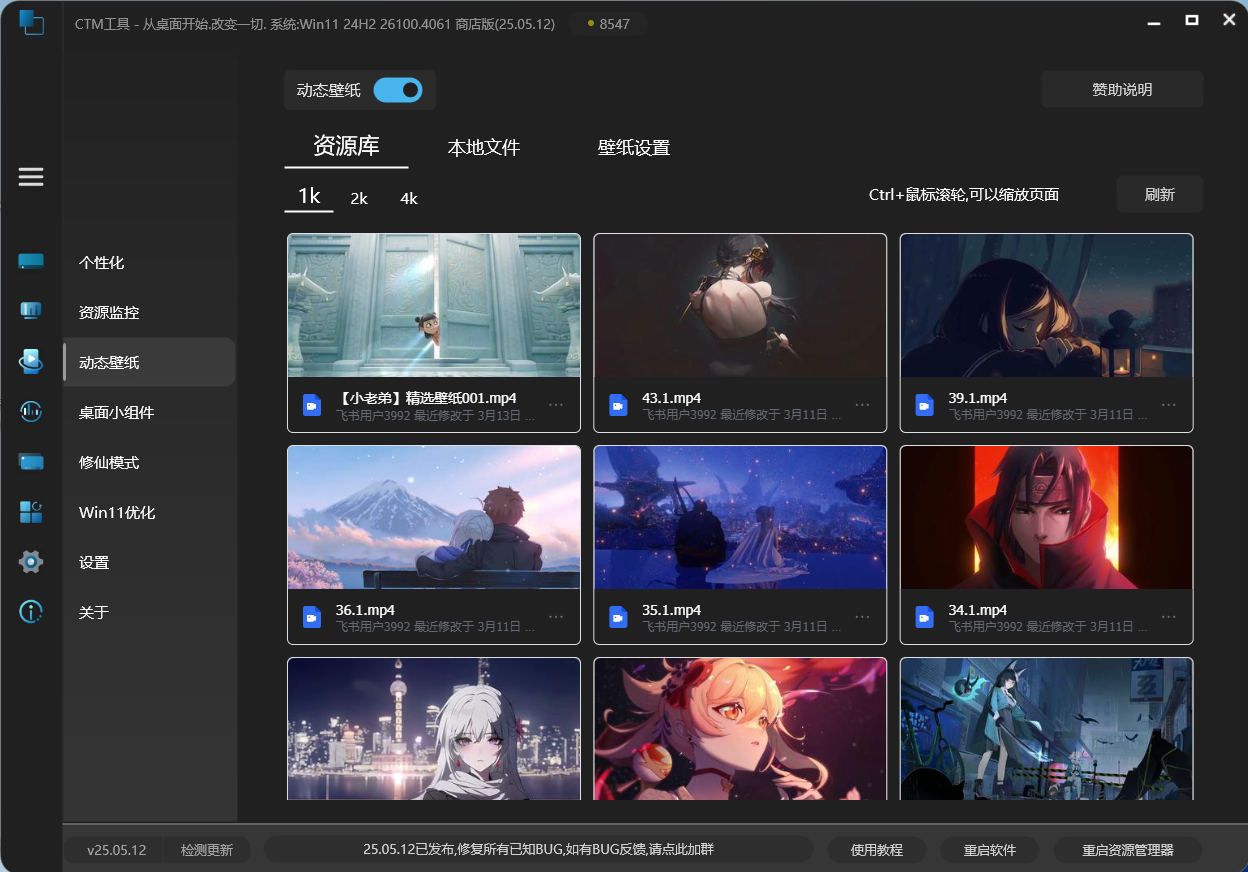This screenshot has width=1248, height=872.
Task: Open the hamburger menu icon
Action: (31, 177)
